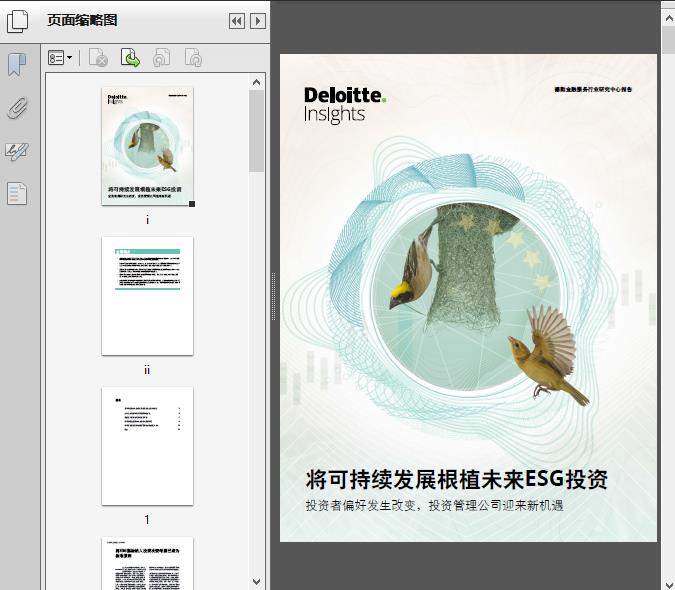675x590 pixels.
Task: Rotate pages clockwise
Action: point(193,58)
